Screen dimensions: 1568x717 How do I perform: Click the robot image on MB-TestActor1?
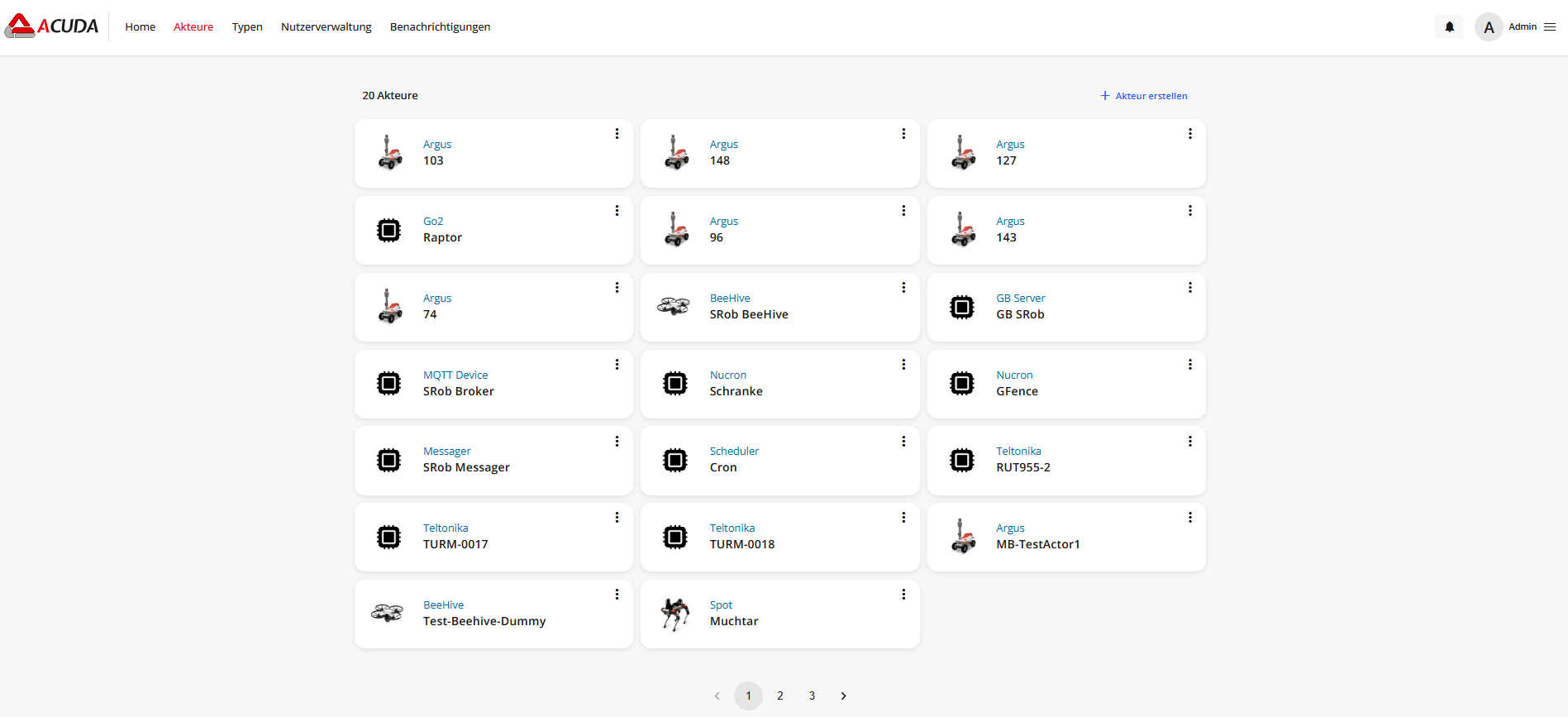tap(963, 537)
